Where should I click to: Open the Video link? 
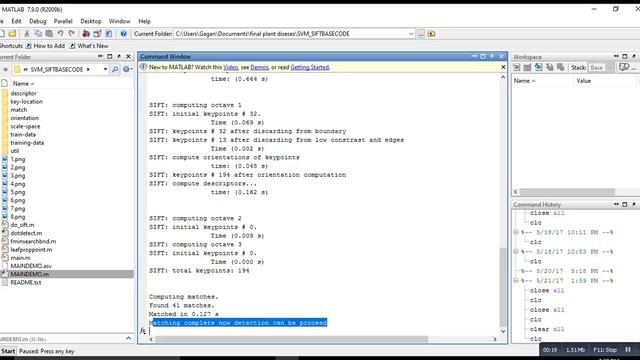click(231, 67)
